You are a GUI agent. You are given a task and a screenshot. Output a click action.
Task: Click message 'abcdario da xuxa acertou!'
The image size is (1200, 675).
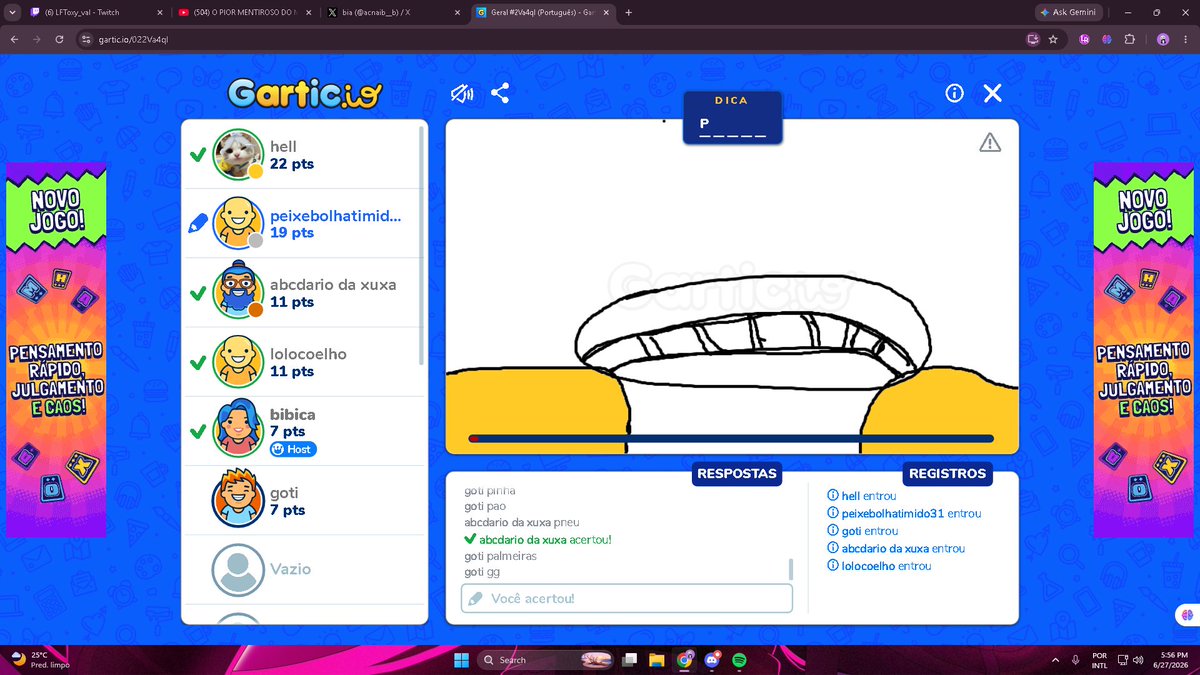point(538,539)
